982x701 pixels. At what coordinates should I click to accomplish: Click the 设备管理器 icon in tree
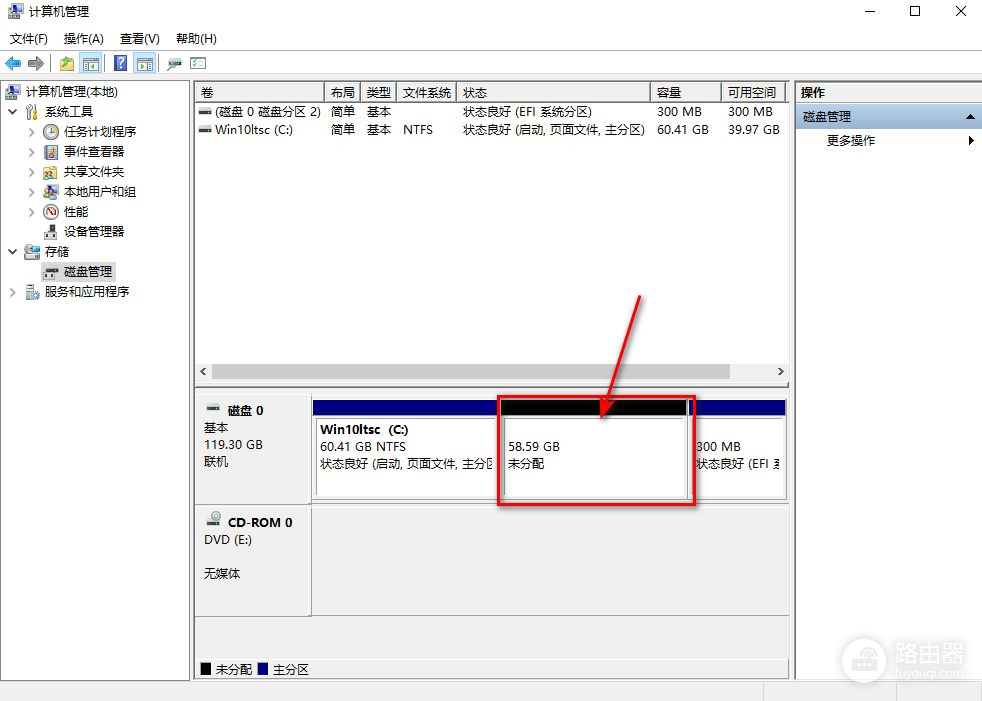pos(51,232)
